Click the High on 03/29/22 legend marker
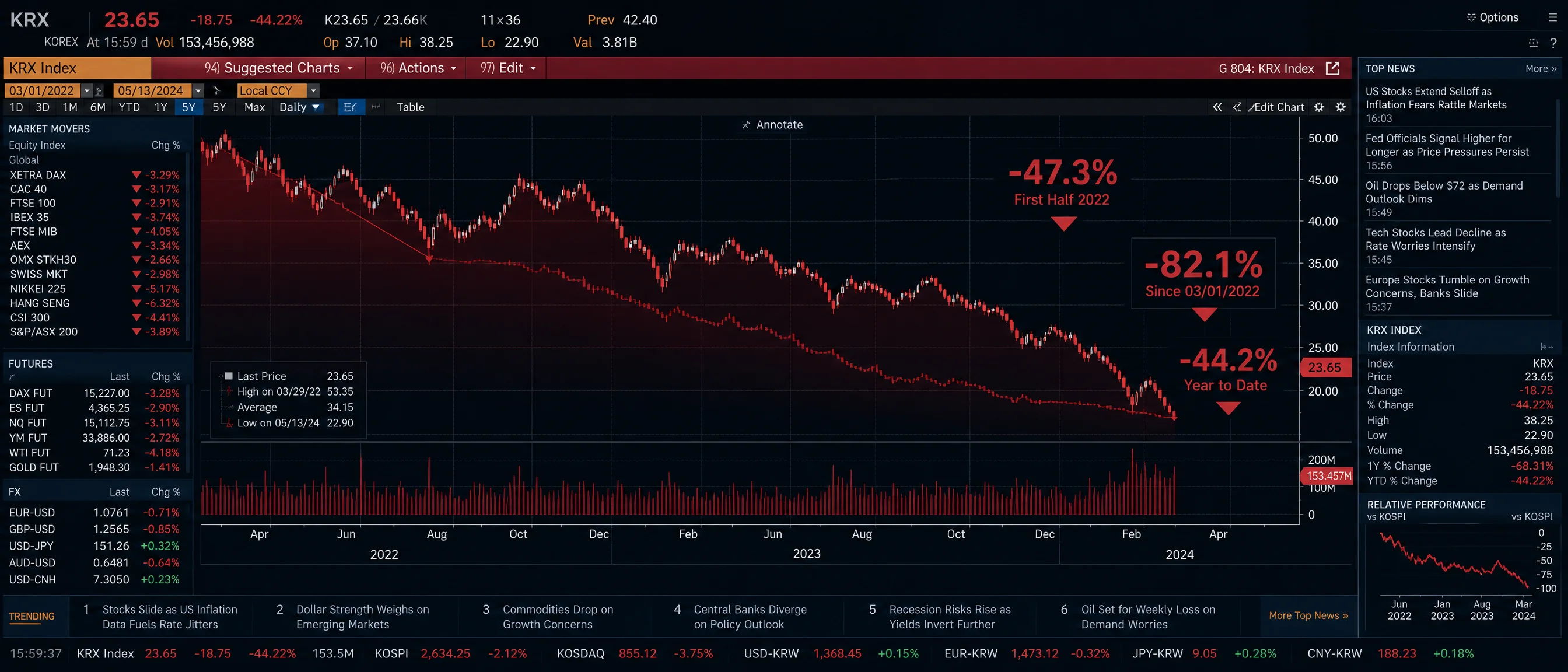Viewport: 1568px width, 672px height. [229, 391]
